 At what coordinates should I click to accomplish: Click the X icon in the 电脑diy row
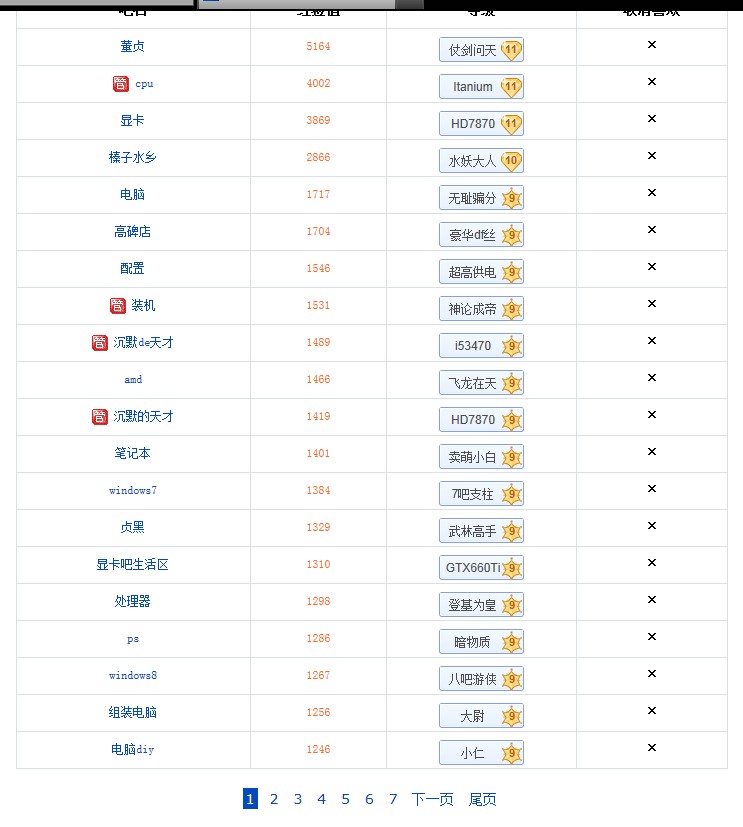652,748
